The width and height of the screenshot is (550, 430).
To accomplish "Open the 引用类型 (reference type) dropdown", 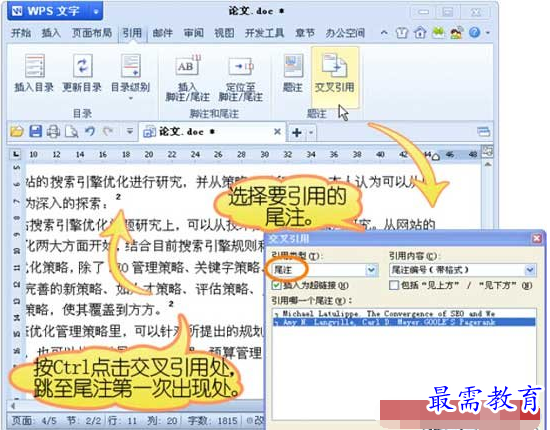I will [371, 270].
